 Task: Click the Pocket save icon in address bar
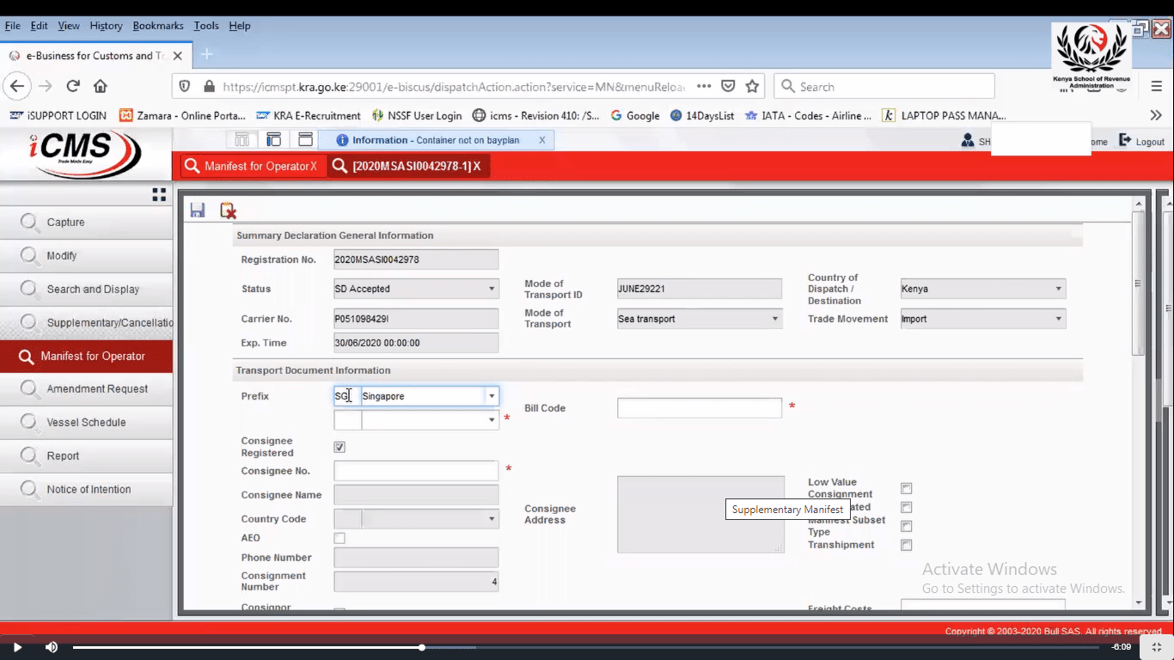click(728, 86)
